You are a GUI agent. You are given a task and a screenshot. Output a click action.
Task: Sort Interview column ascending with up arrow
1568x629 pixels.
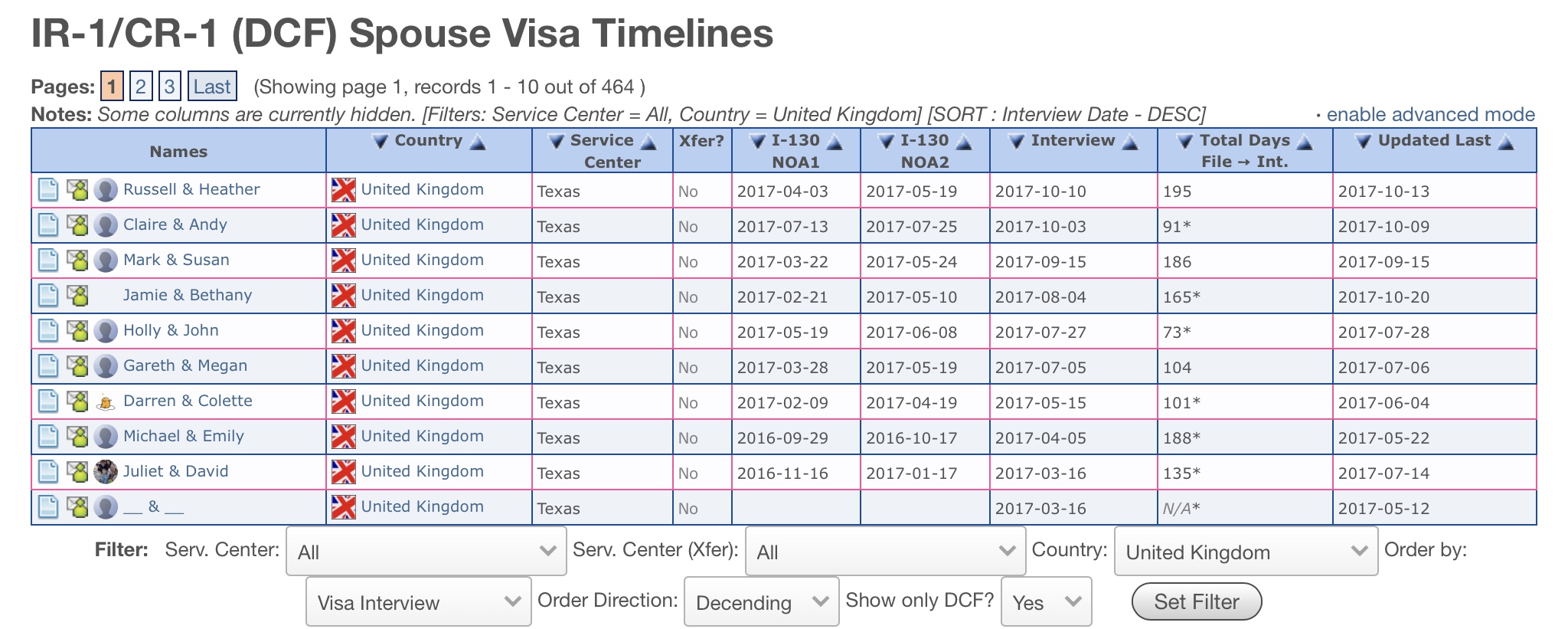point(1130,142)
